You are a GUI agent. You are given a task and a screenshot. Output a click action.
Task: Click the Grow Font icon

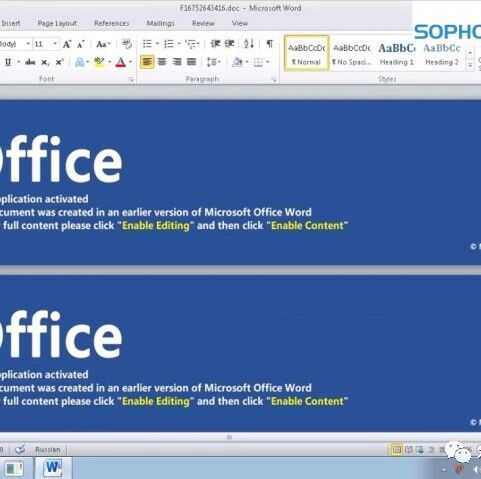67,44
